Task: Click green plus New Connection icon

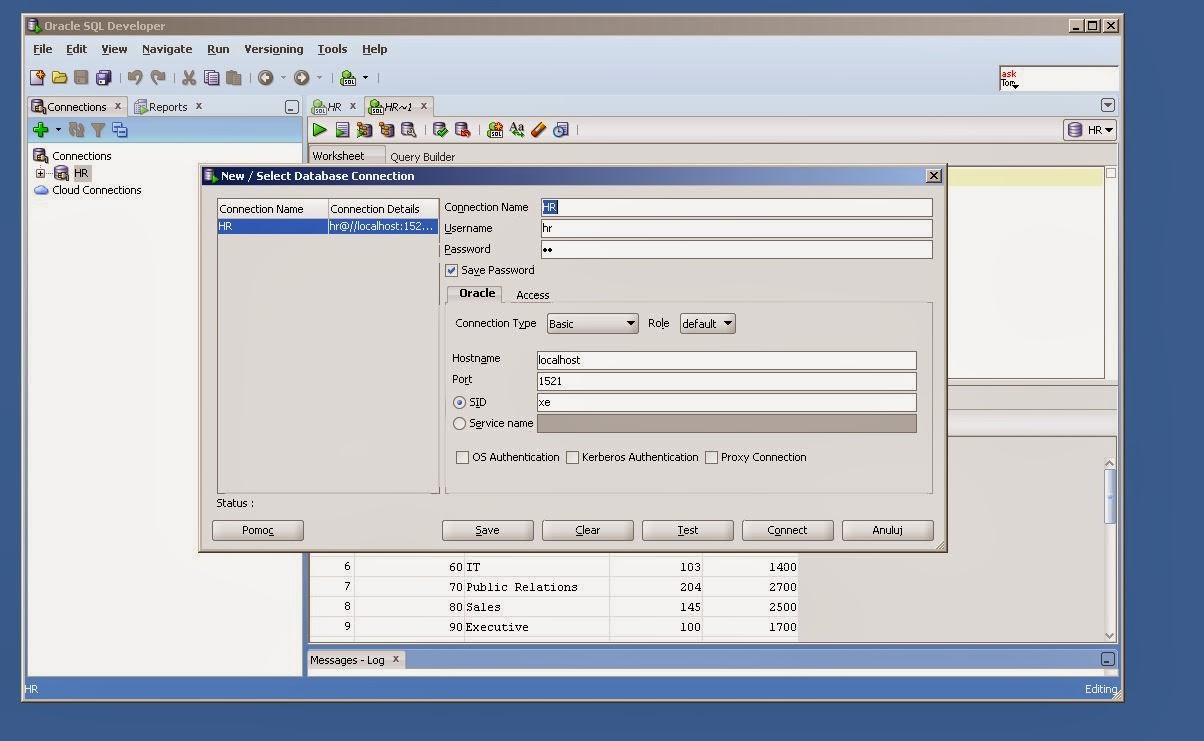Action: [41, 130]
